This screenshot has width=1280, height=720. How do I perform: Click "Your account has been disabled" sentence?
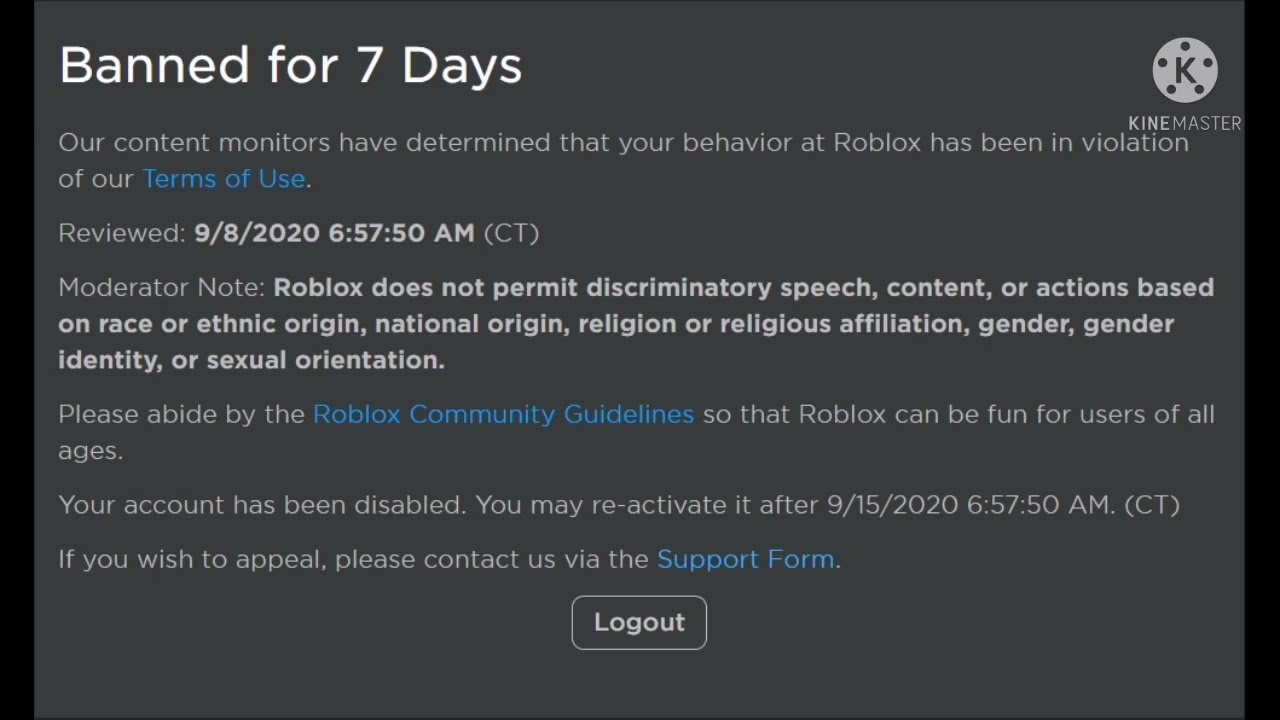262,505
